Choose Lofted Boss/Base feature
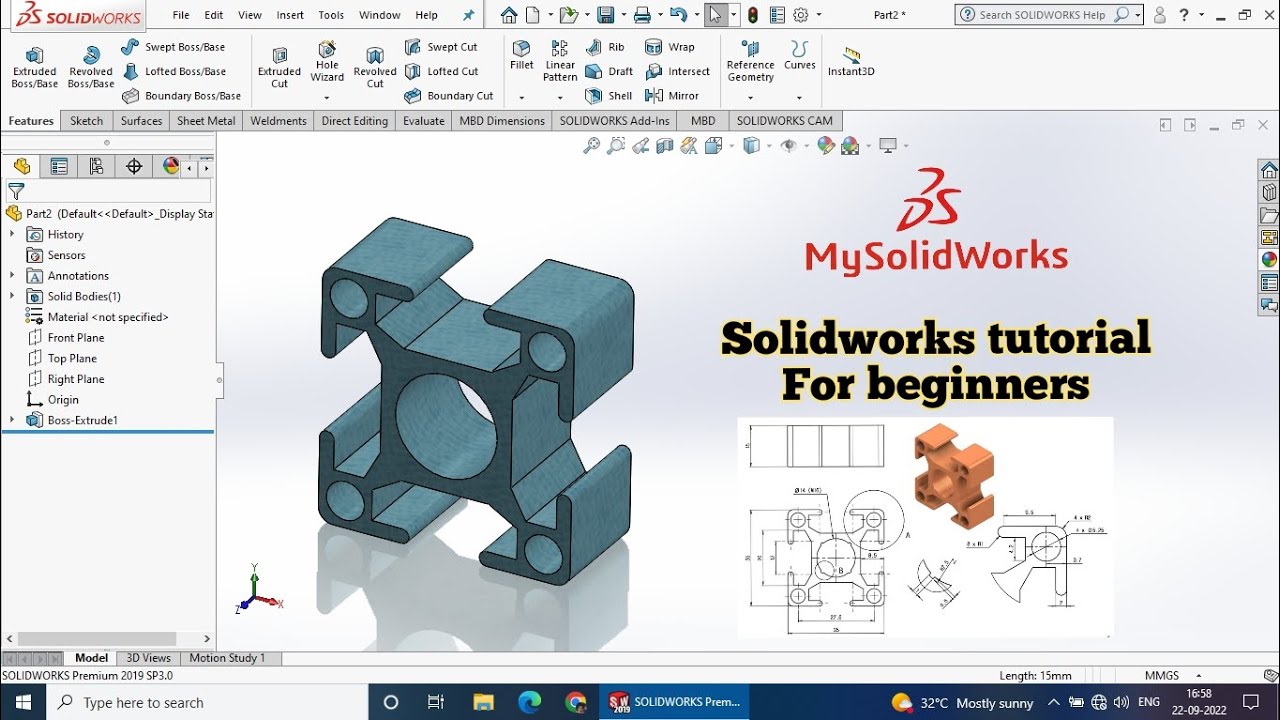 173,71
